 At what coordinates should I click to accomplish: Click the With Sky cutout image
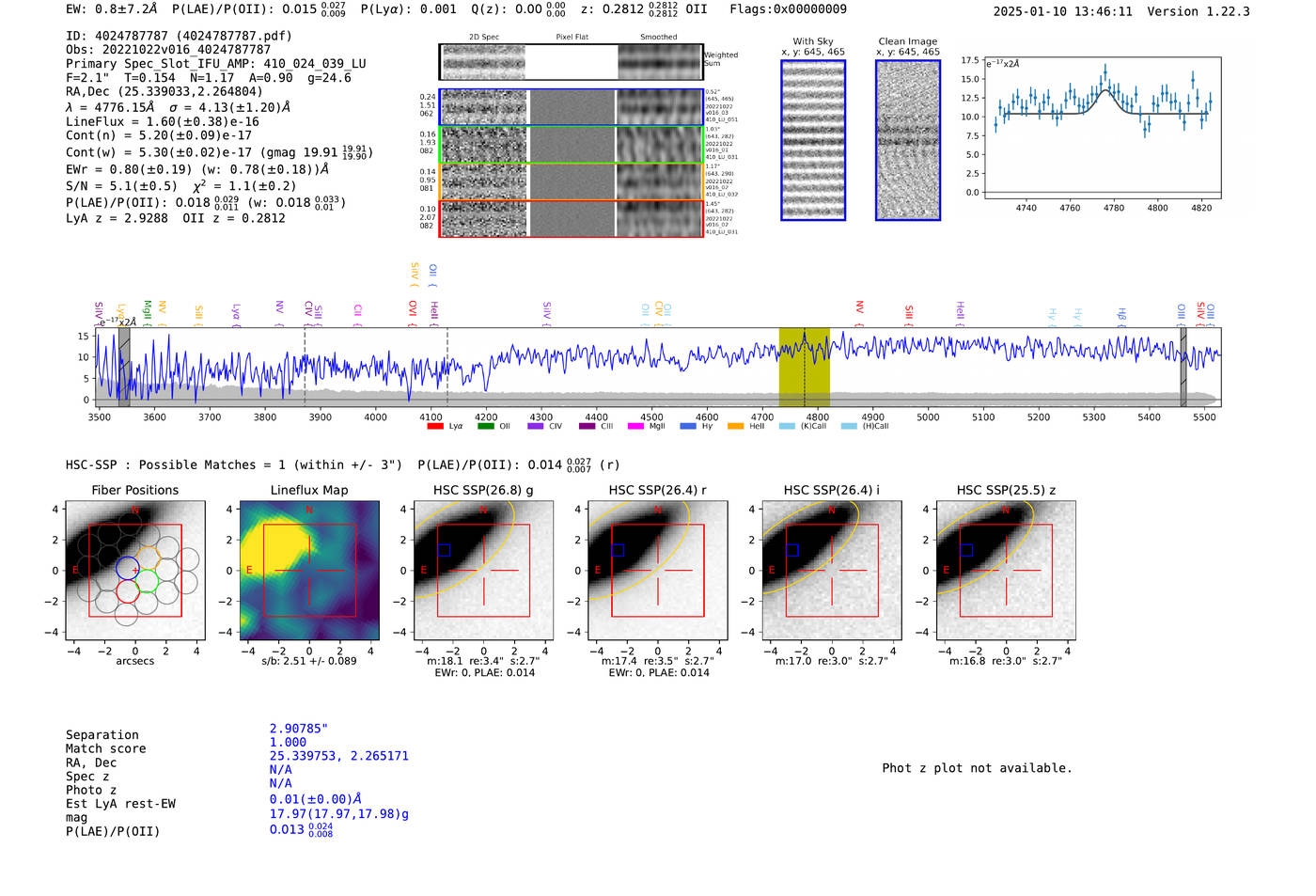point(813,140)
